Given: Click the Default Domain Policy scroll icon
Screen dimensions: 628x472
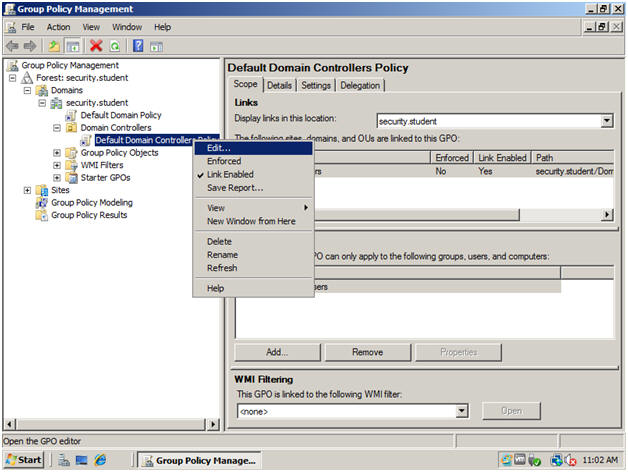Looking at the screenshot, I should coord(71,115).
